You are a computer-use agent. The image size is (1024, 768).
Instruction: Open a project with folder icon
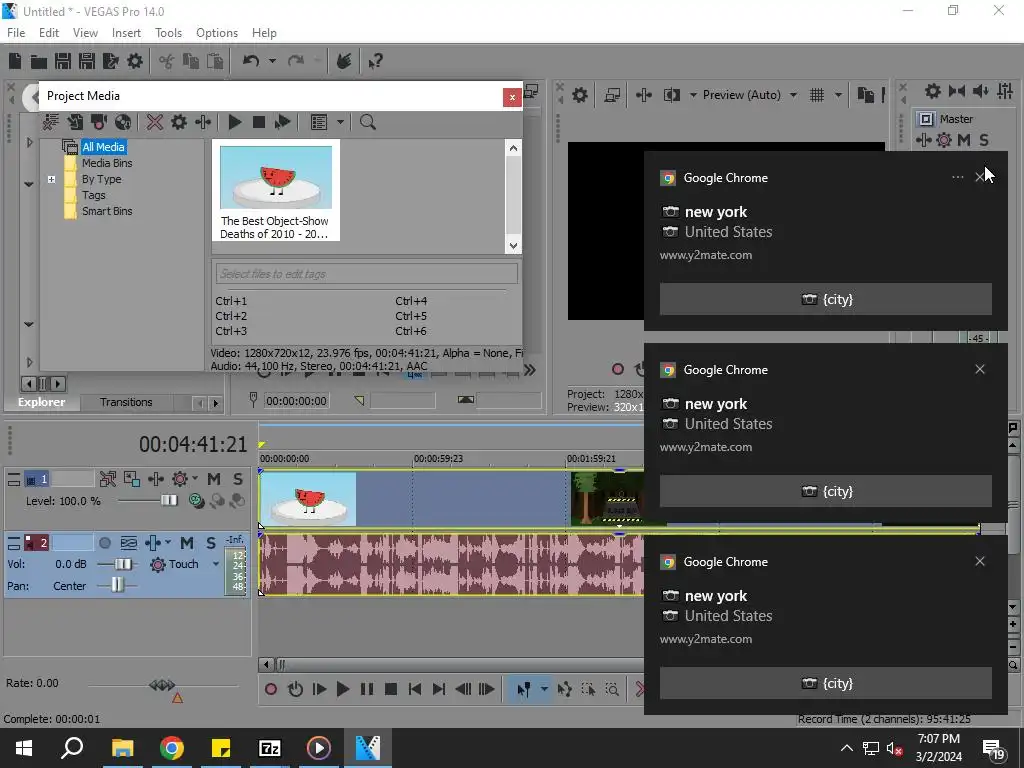(39, 61)
